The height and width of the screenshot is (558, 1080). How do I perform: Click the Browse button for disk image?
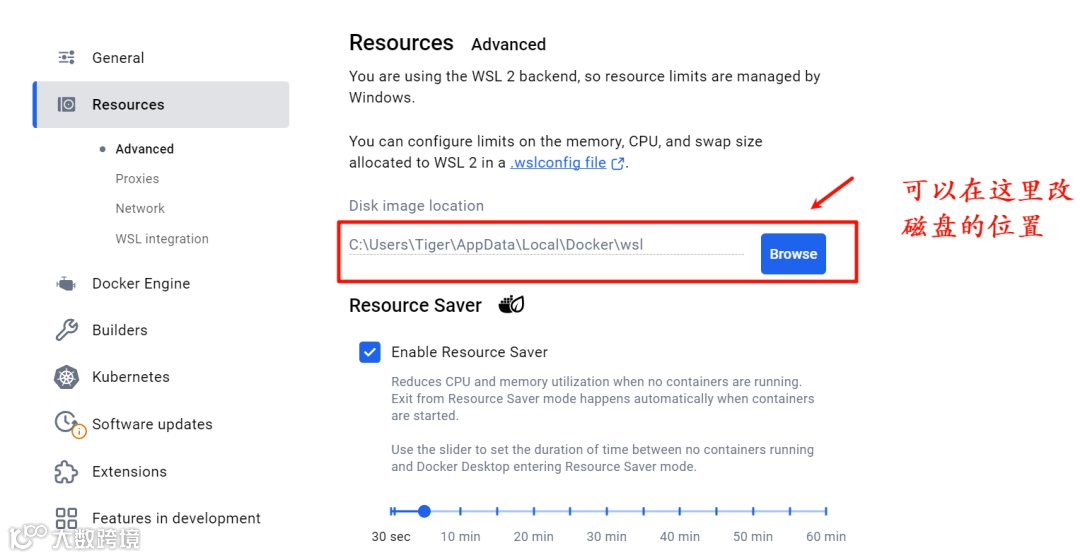[x=793, y=254]
